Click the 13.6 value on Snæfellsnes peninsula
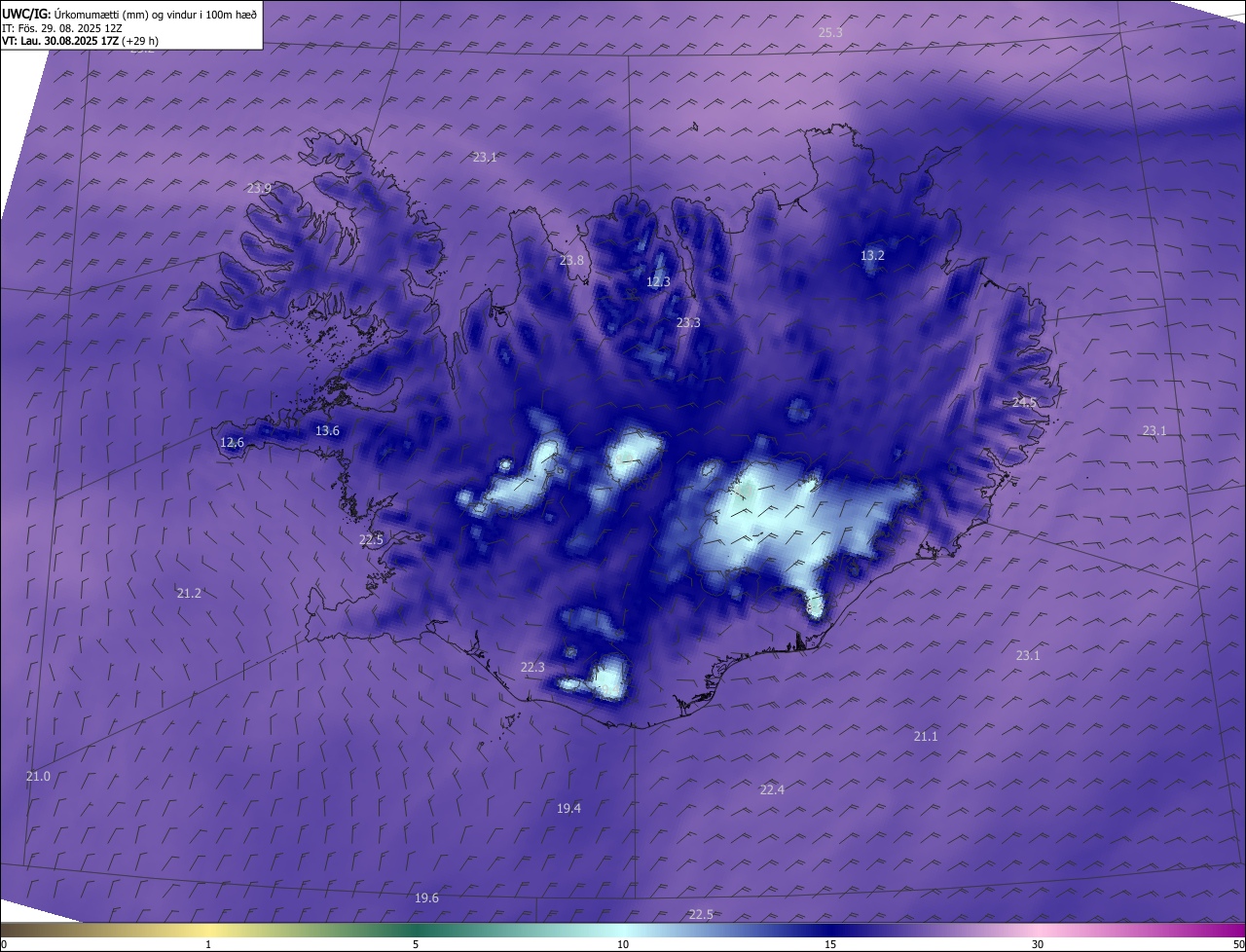The height and width of the screenshot is (952, 1246). [x=327, y=431]
